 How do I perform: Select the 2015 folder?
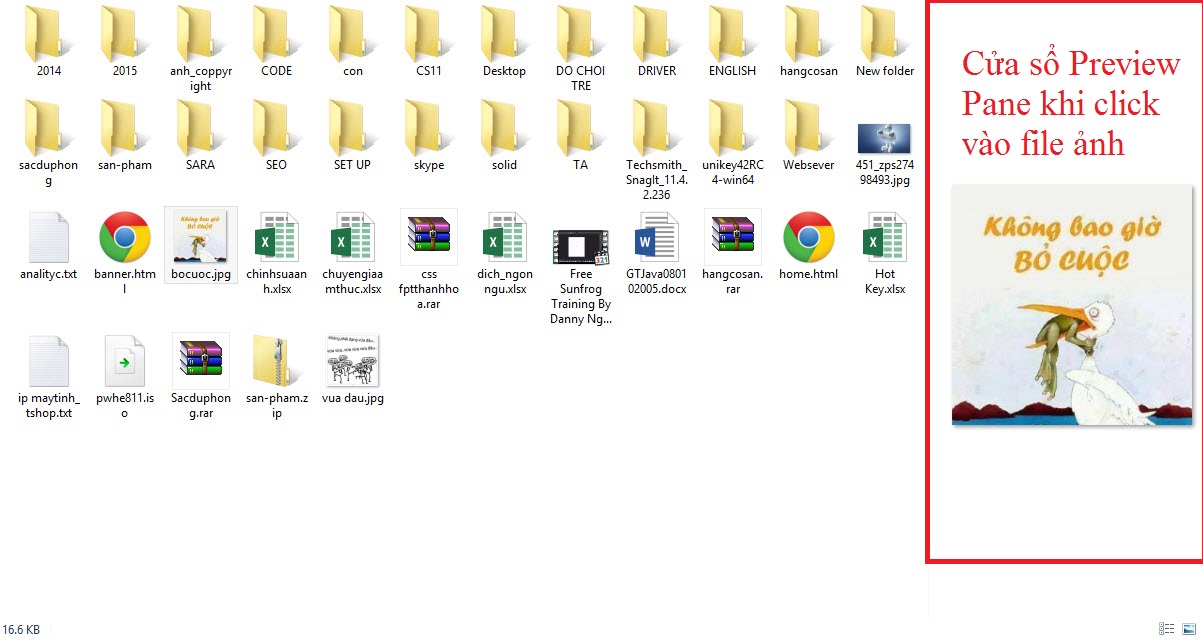[124, 42]
